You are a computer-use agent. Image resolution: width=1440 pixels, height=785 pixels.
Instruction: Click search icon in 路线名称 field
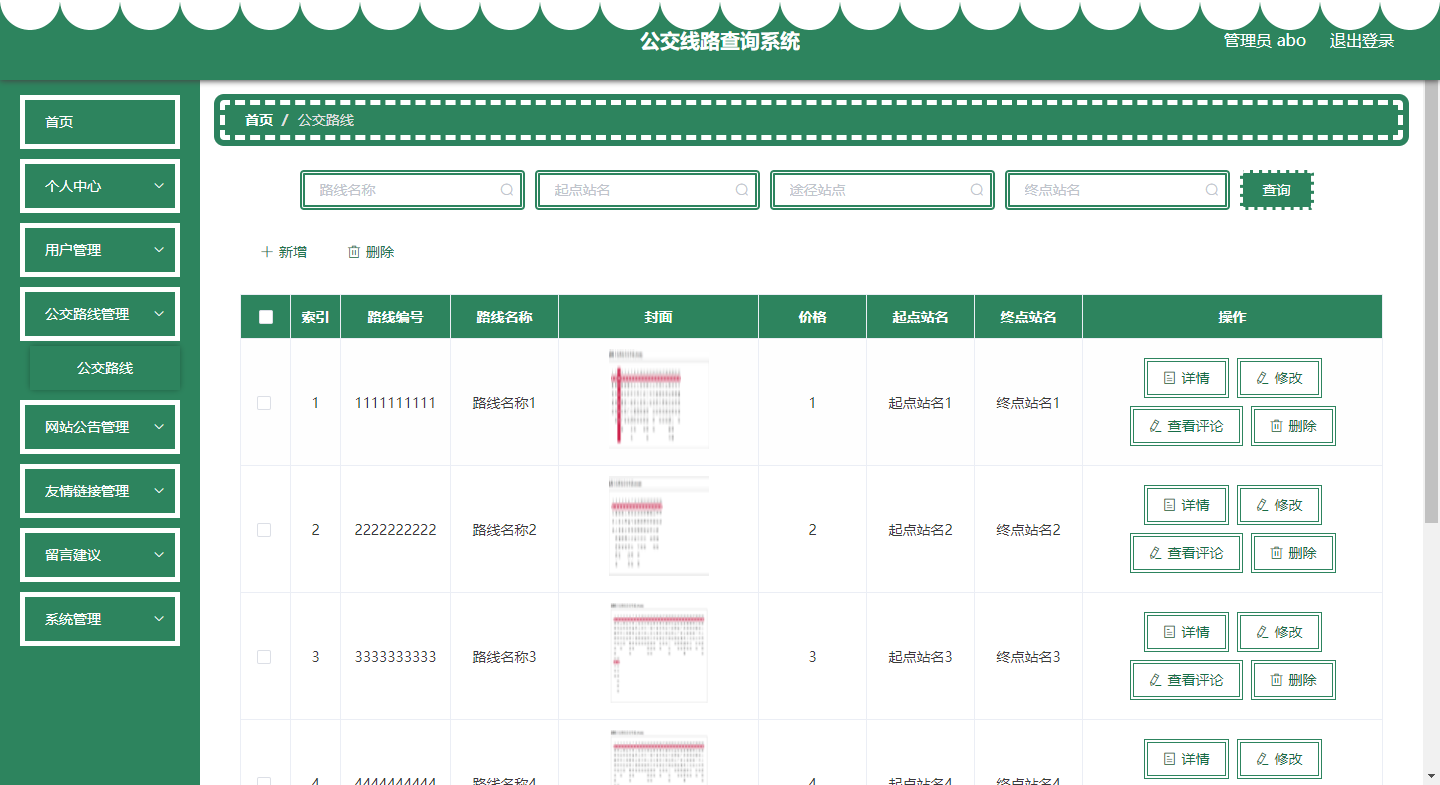507,190
